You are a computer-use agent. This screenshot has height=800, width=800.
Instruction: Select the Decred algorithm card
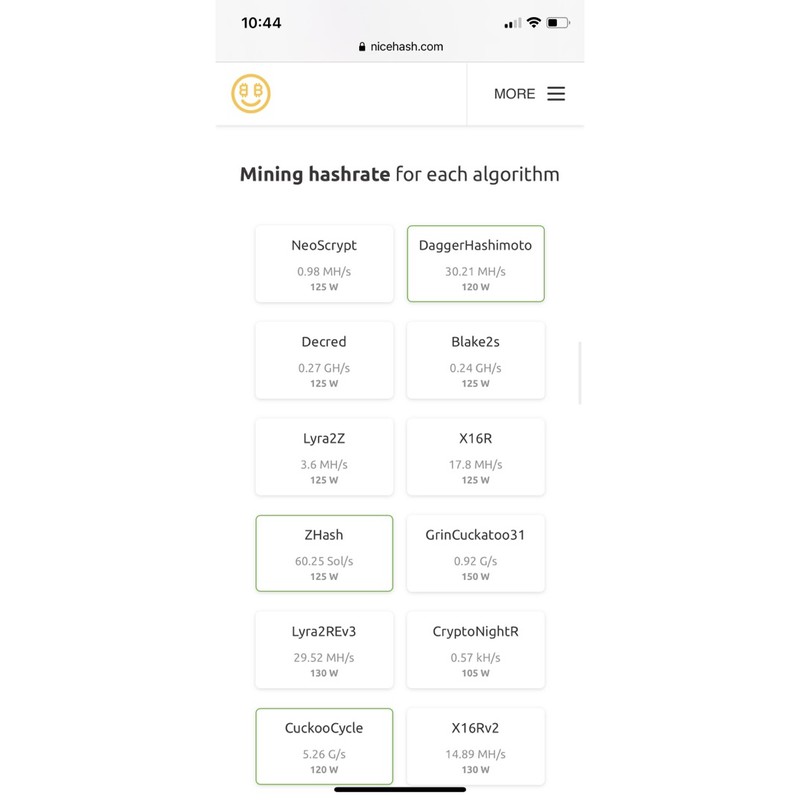point(324,360)
